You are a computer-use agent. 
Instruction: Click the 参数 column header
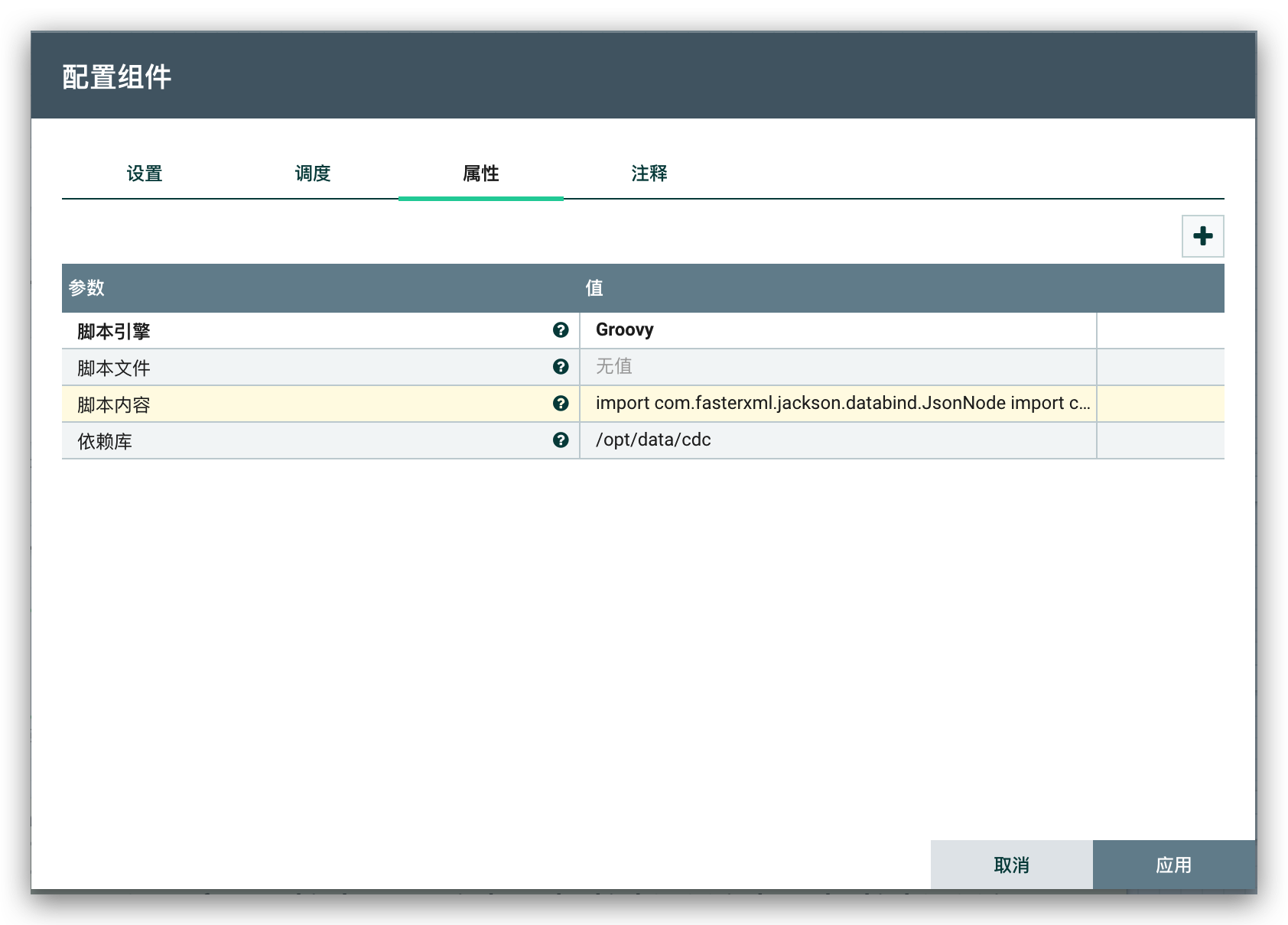[x=86, y=288]
